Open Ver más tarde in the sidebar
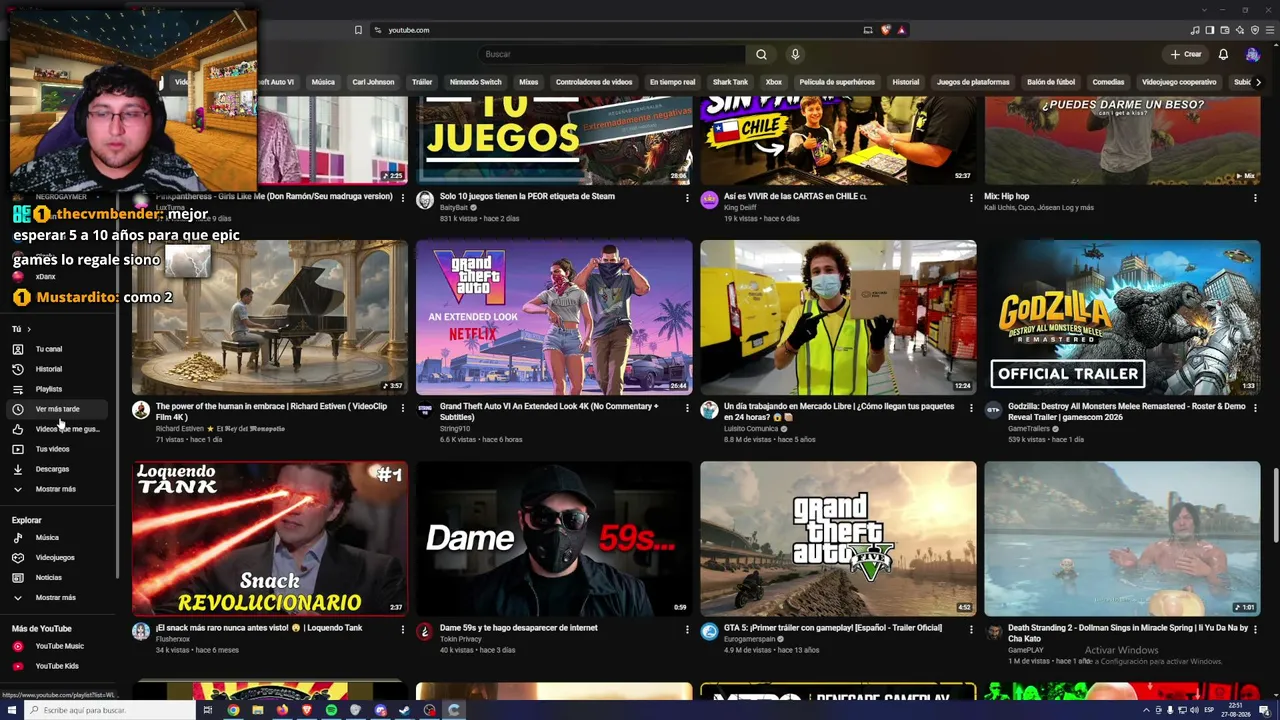Viewport: 1280px width, 720px height. click(55, 409)
